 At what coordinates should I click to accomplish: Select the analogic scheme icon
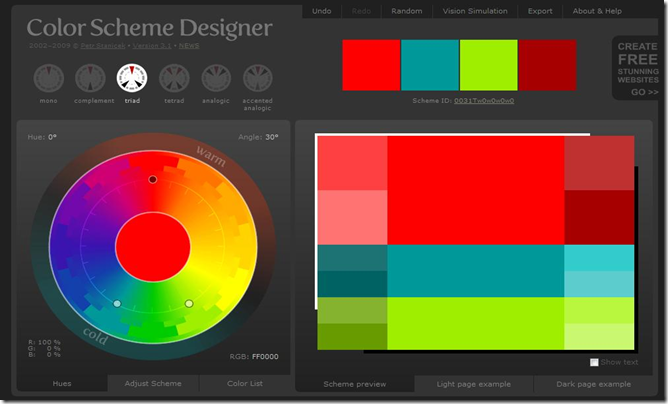click(216, 78)
